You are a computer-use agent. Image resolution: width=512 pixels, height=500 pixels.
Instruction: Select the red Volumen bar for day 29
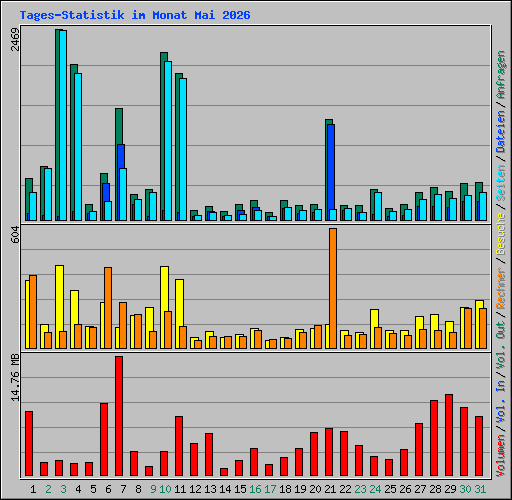coord(449,435)
